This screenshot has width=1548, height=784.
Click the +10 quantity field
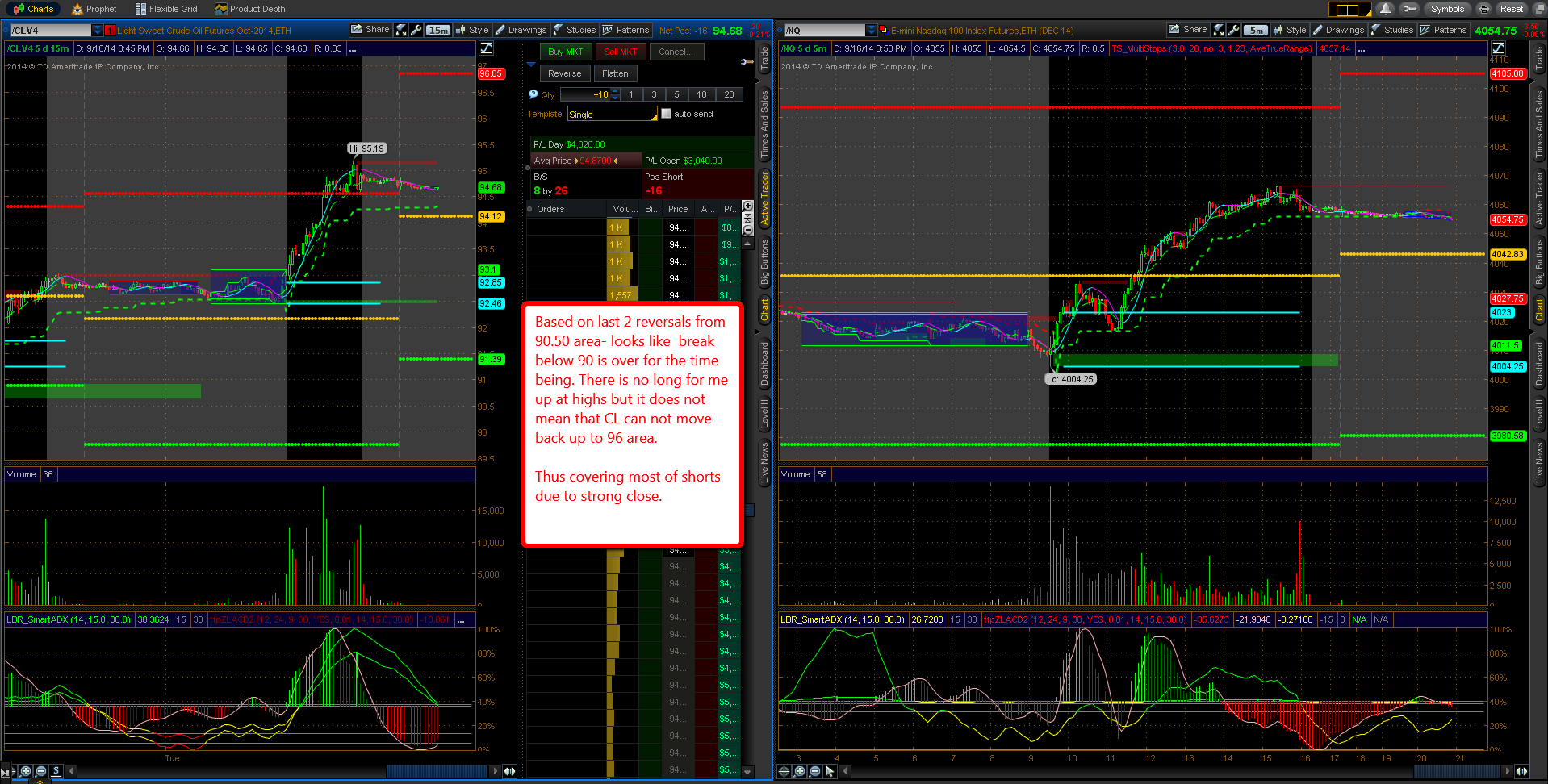[x=585, y=94]
